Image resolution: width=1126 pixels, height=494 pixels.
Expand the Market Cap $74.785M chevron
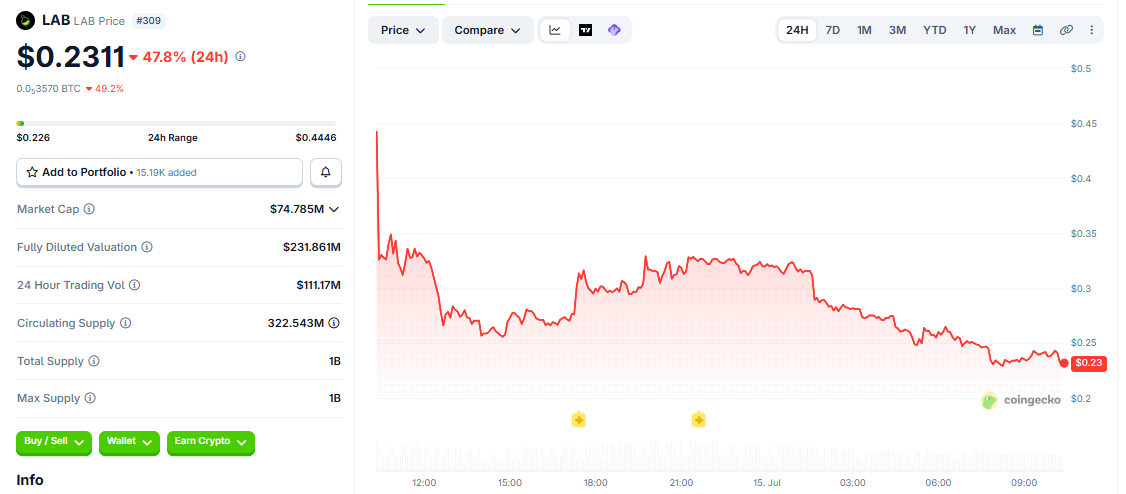(334, 210)
